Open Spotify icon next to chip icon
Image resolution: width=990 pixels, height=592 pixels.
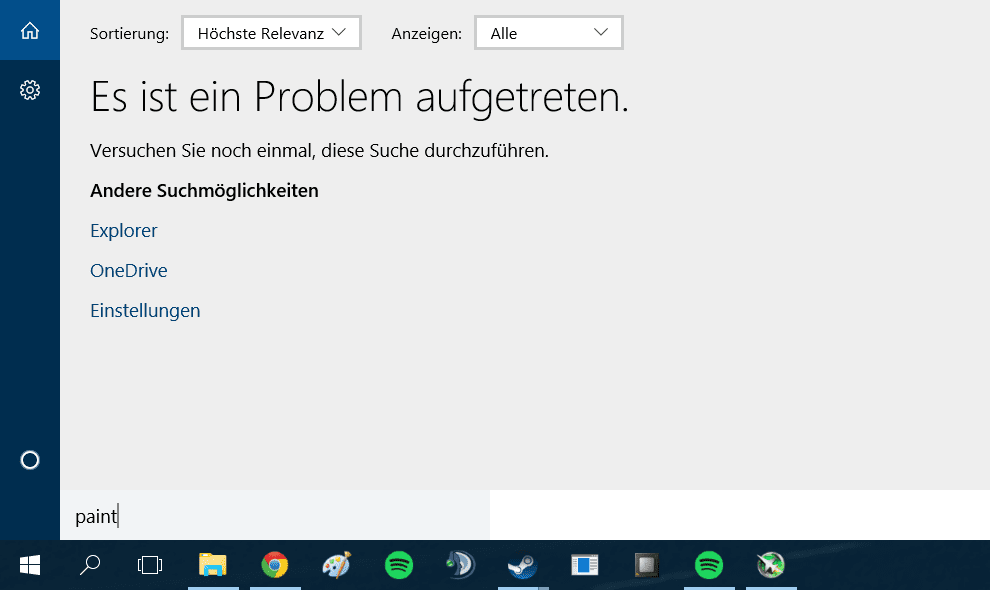[x=708, y=565]
